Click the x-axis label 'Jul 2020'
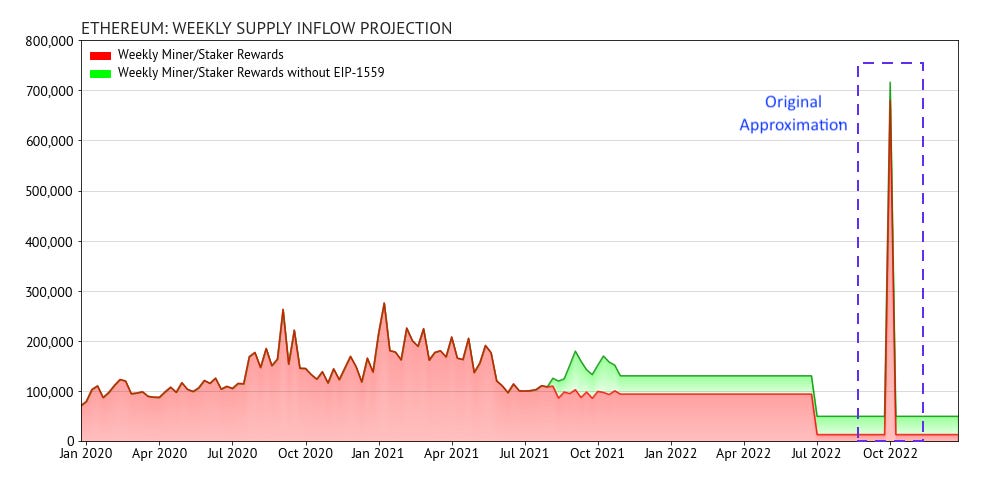1008x504 pixels. tap(232, 454)
